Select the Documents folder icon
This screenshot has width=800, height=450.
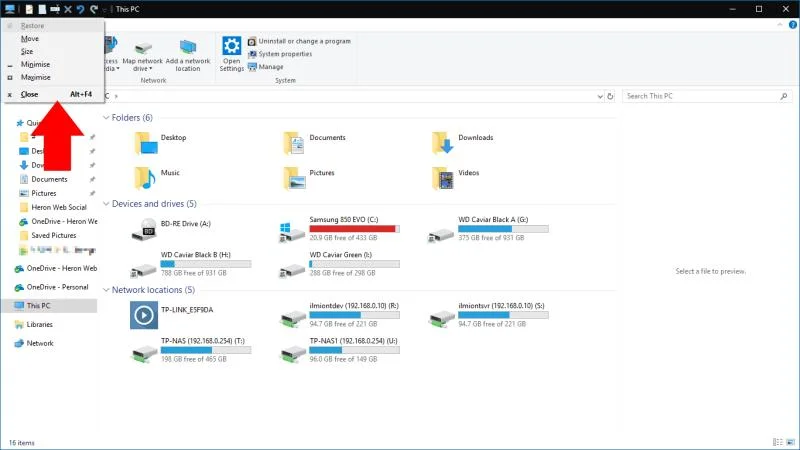pyautogui.click(x=294, y=143)
